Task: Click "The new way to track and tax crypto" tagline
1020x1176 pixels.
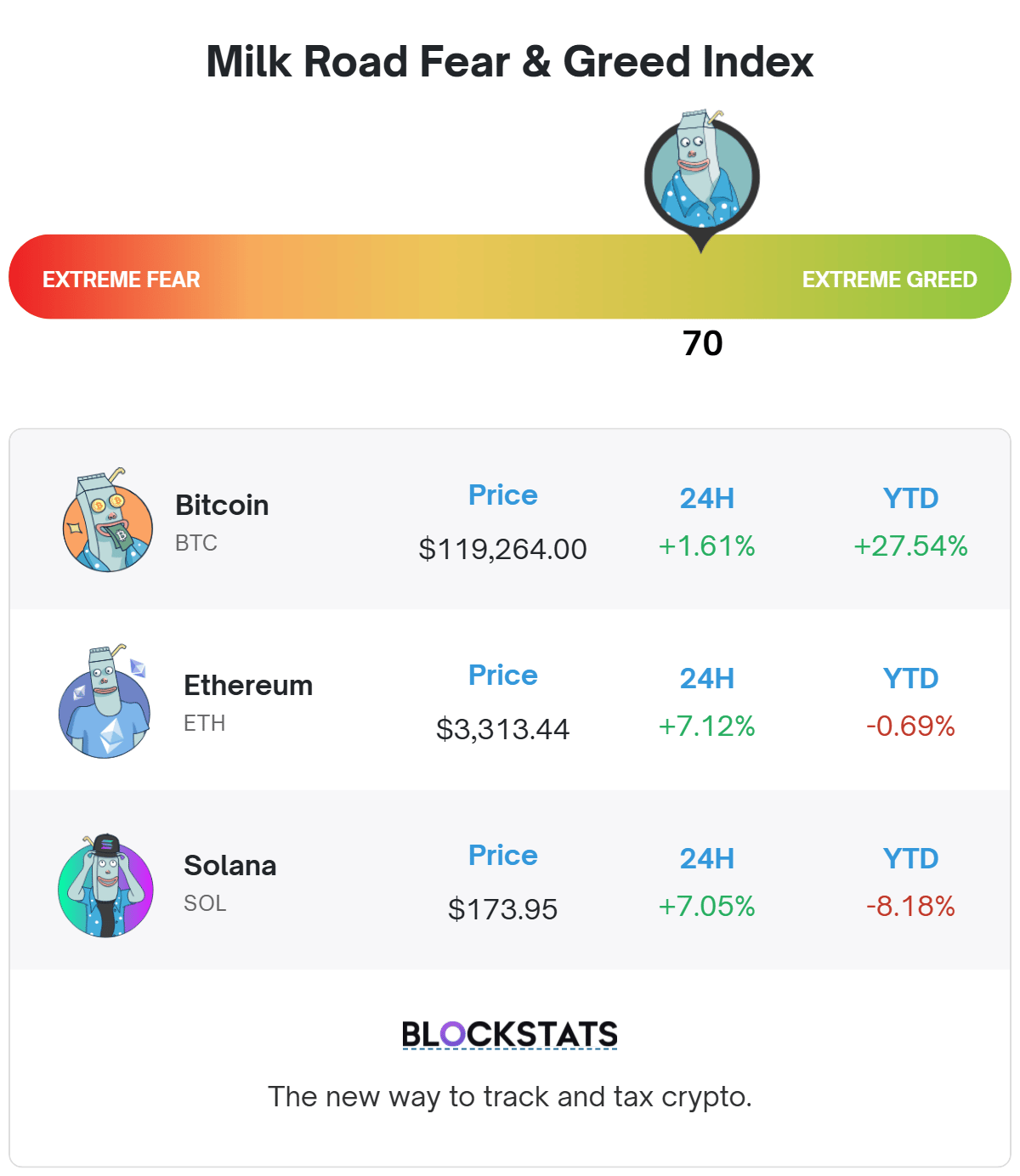Action: point(510,1097)
